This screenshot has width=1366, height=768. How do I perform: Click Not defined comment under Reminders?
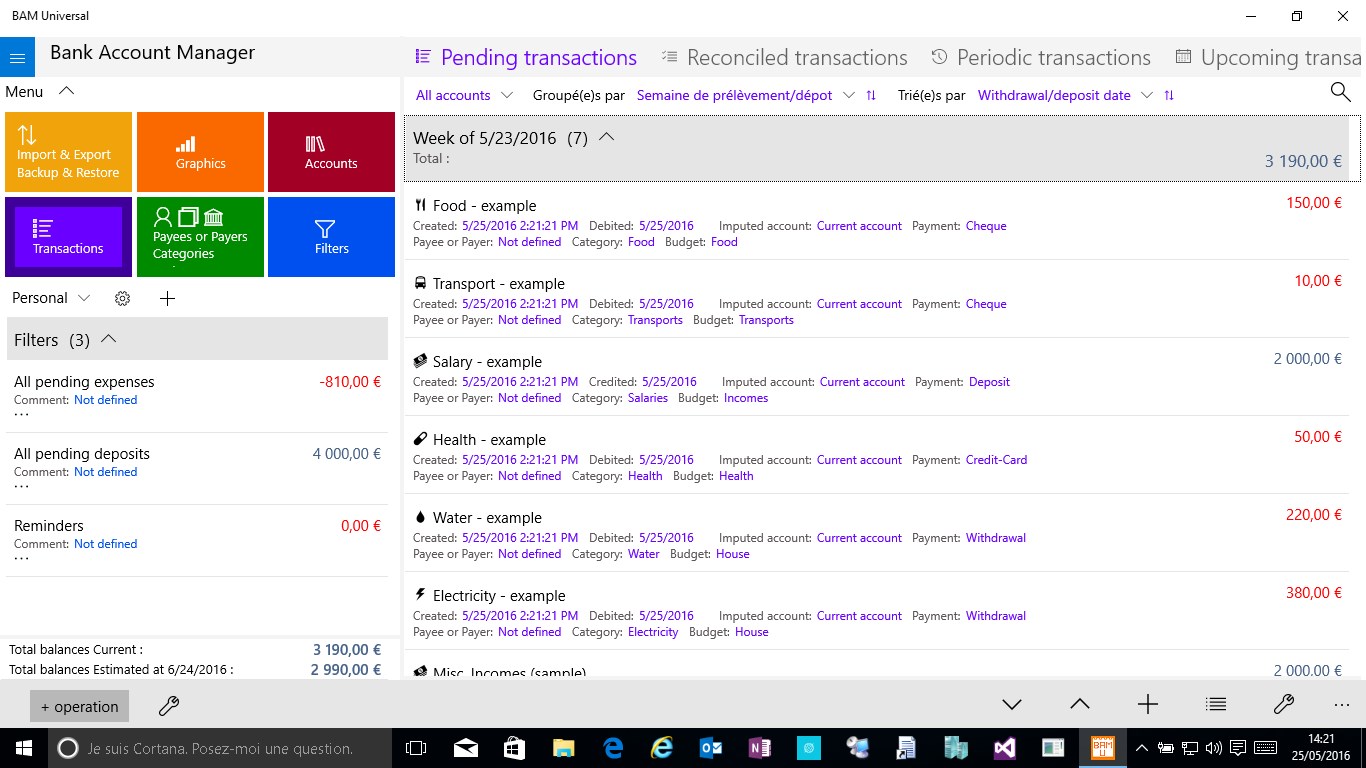click(105, 544)
